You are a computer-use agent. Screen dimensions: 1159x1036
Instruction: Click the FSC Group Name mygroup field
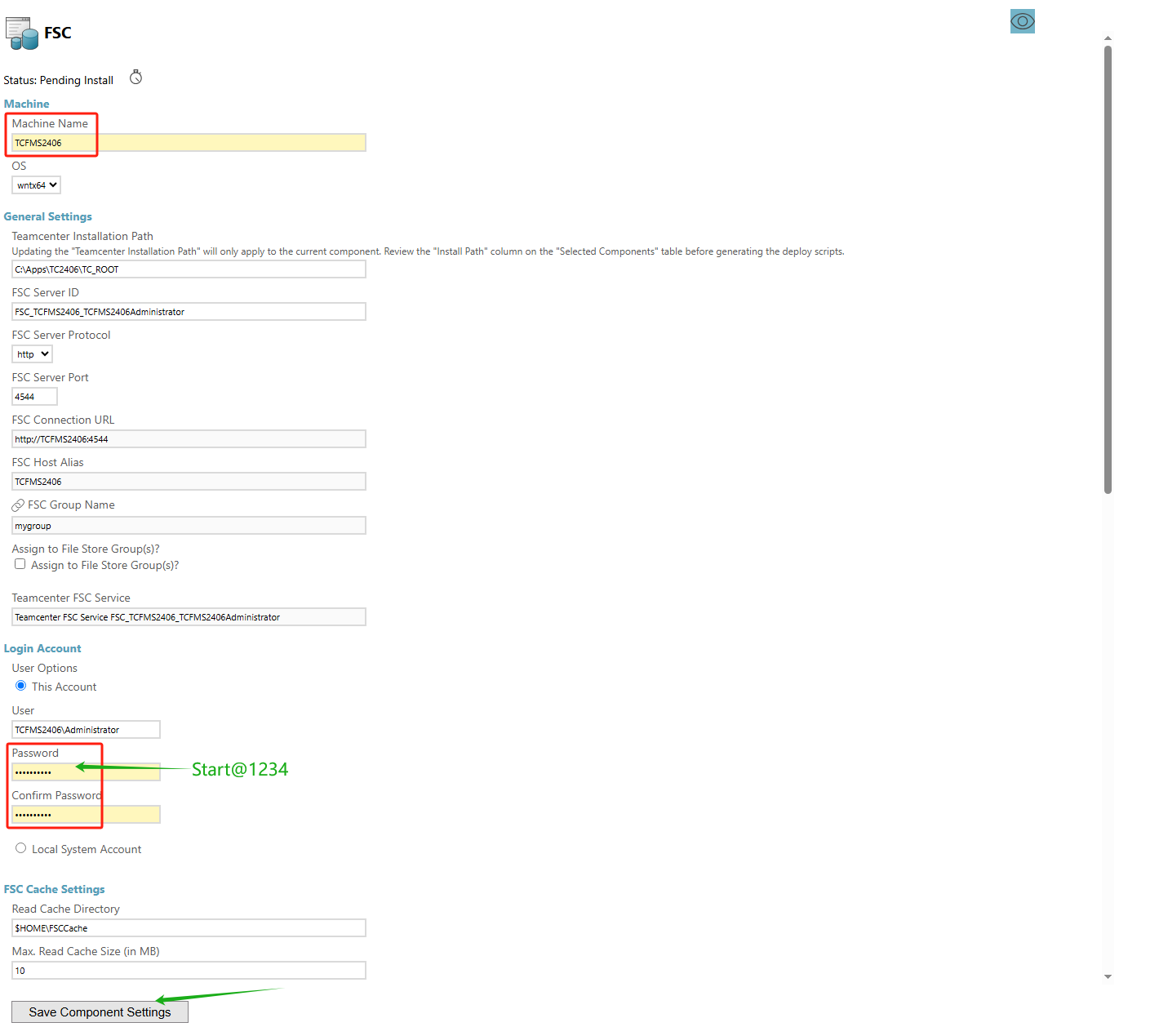pos(189,526)
